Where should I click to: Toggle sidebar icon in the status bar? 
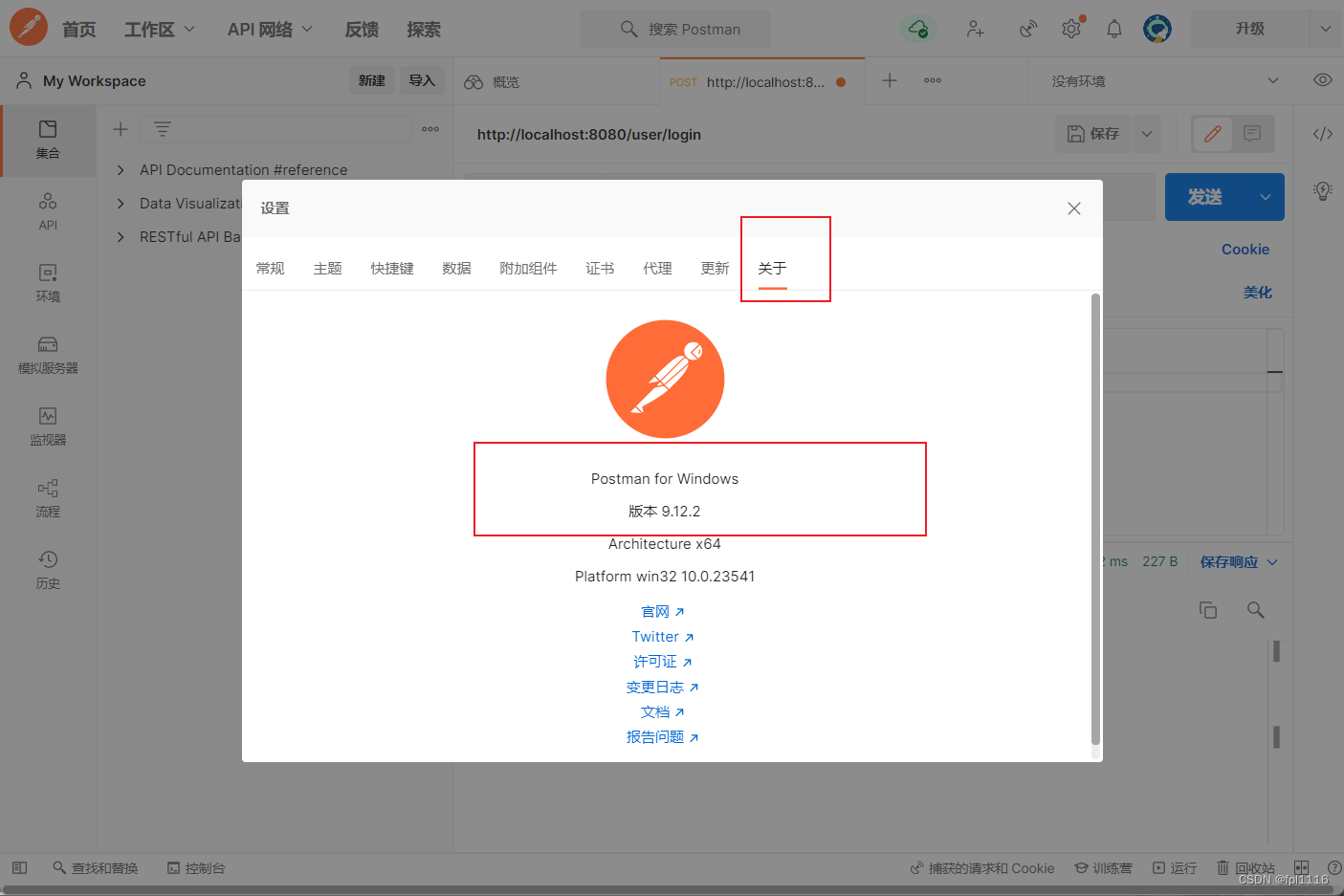coord(19,868)
